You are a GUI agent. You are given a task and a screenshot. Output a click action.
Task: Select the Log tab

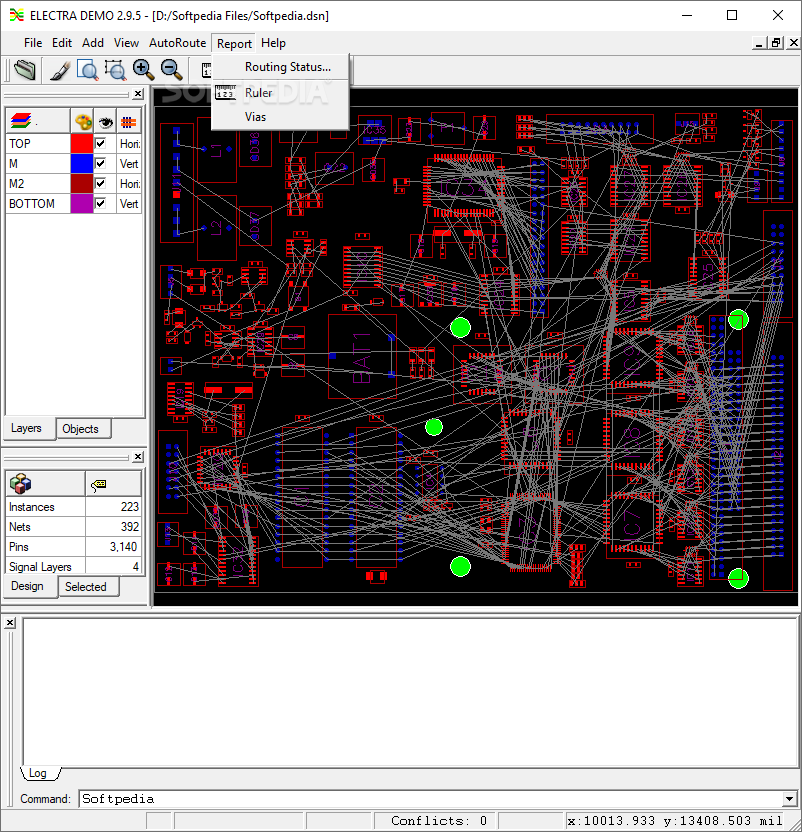pos(38,773)
